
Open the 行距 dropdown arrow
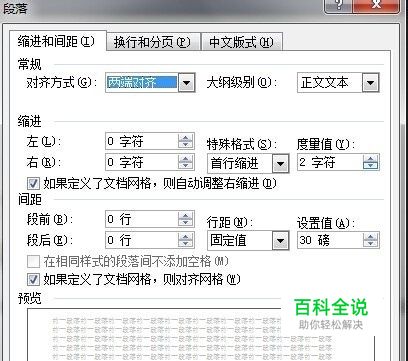pos(281,240)
